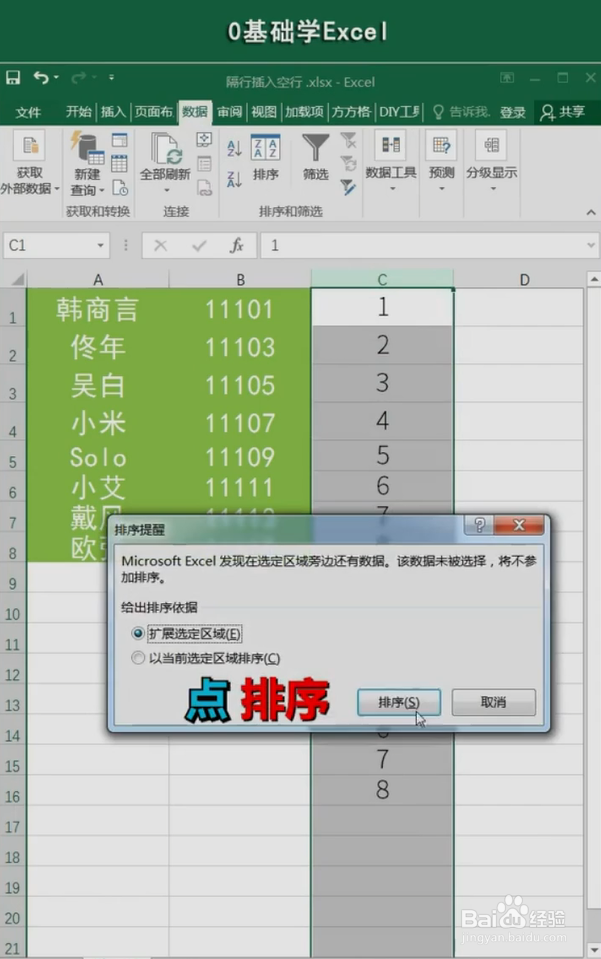This screenshot has width=601, height=959.
Task: Switch to the 插入 ribbon tab
Action: coord(112,111)
